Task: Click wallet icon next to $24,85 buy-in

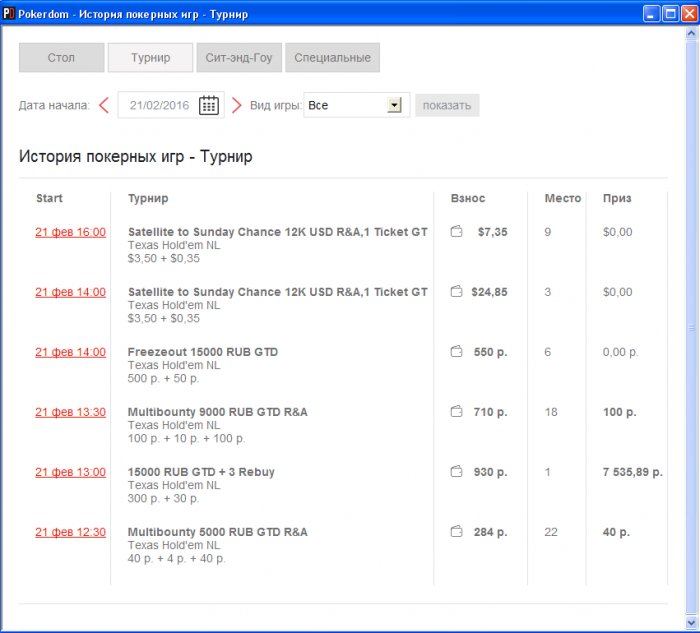Action: click(x=456, y=292)
